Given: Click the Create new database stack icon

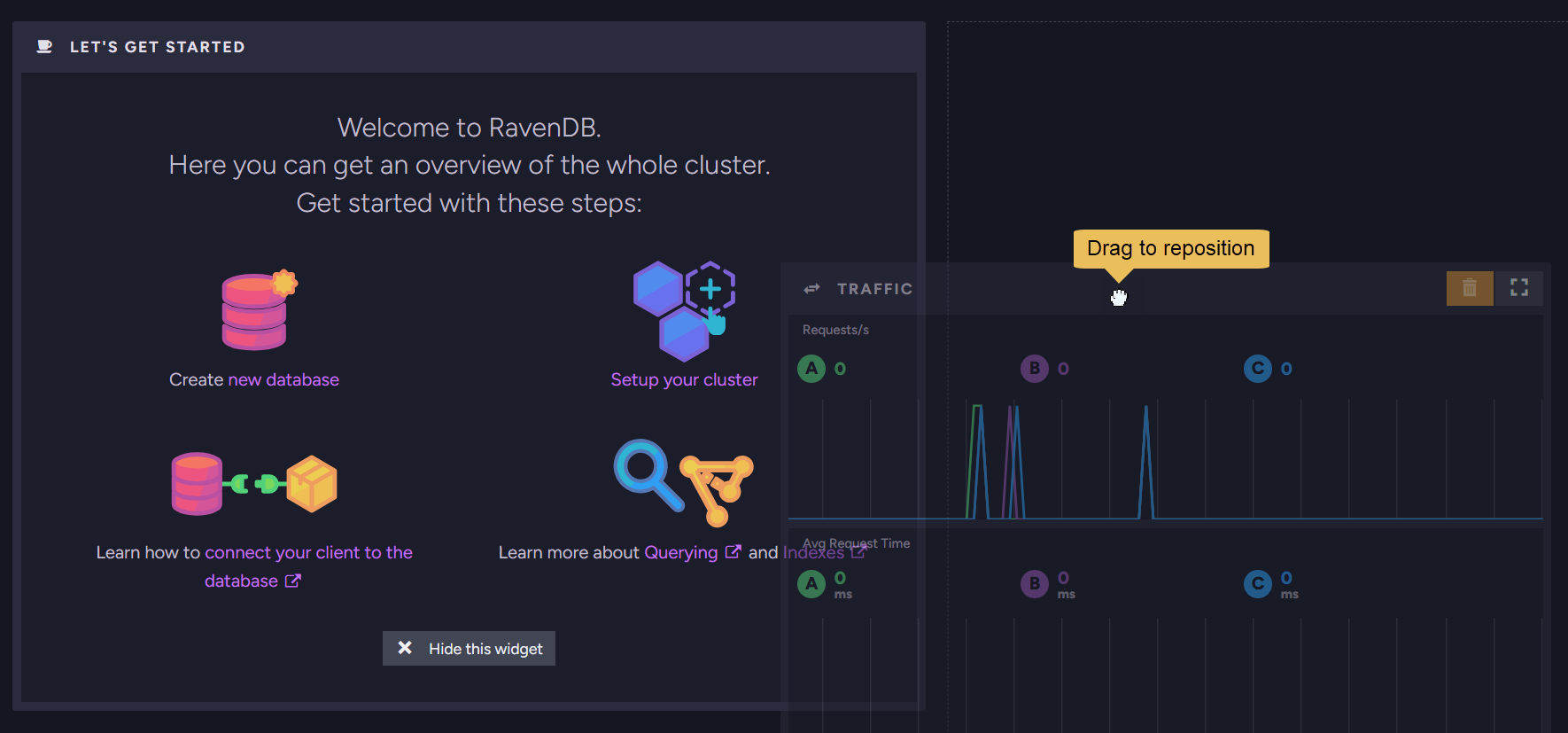Looking at the screenshot, I should pos(260,309).
